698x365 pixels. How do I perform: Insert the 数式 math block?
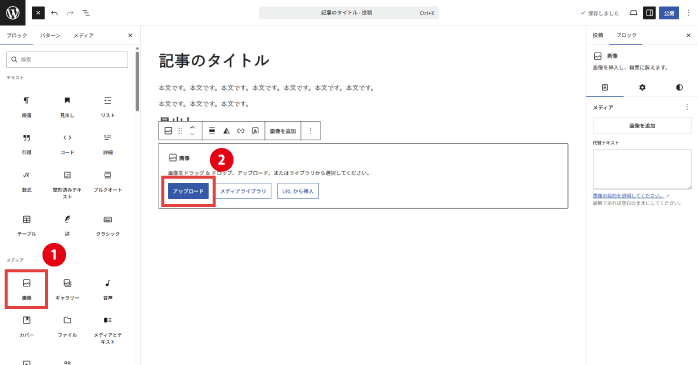(27, 182)
